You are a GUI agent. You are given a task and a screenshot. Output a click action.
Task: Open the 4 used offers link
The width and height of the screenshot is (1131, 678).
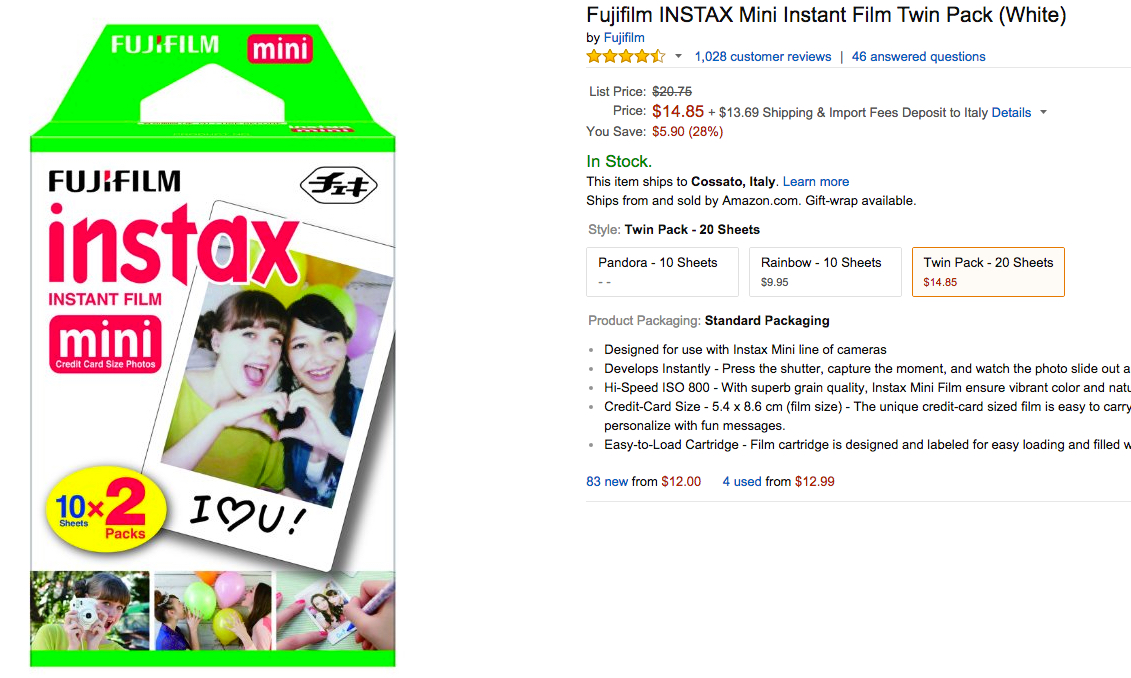point(742,482)
